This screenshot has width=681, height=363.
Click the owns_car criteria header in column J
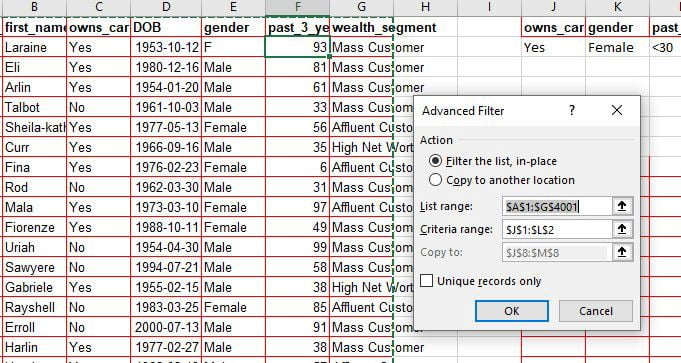553,27
